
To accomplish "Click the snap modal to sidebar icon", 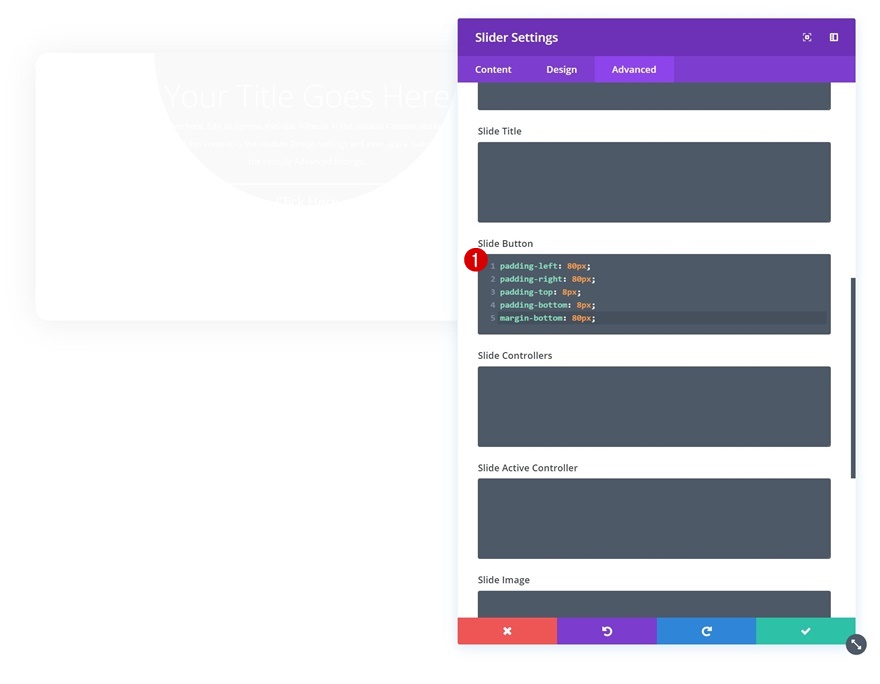I will [833, 37].
